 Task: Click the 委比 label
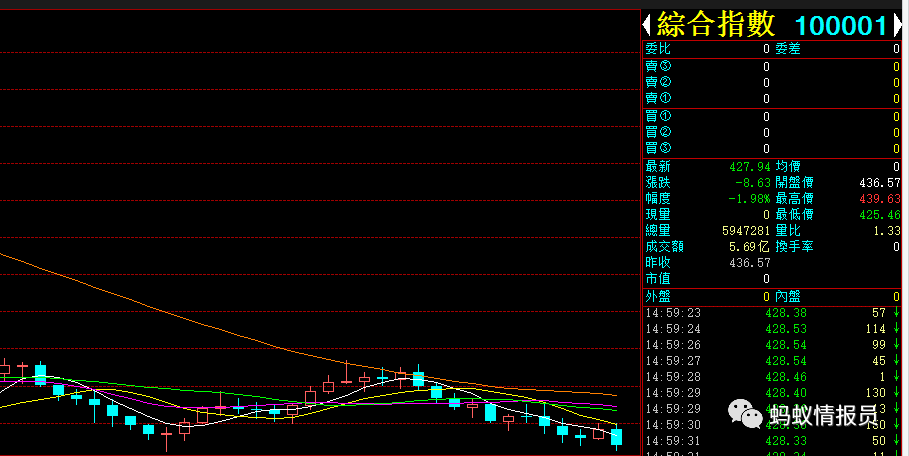658,49
